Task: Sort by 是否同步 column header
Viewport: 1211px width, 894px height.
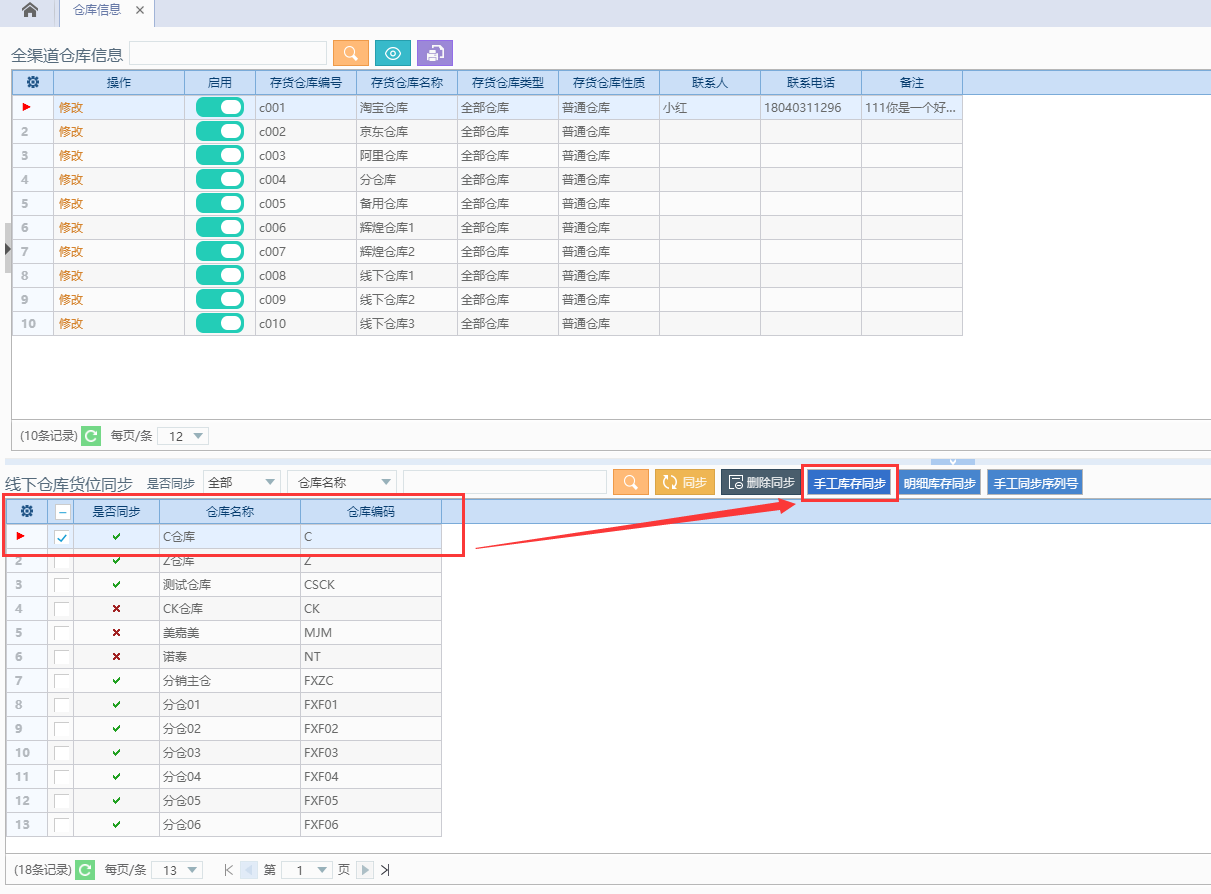Action: [116, 511]
